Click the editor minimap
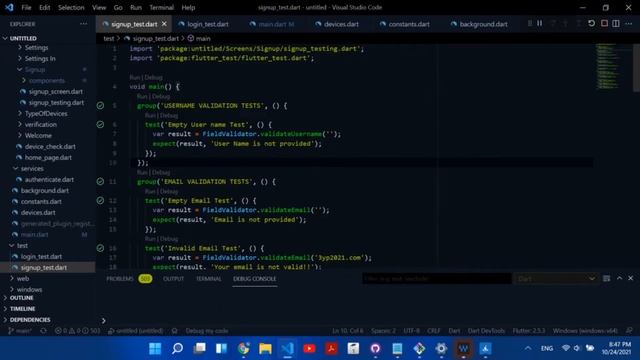 (x=609, y=66)
